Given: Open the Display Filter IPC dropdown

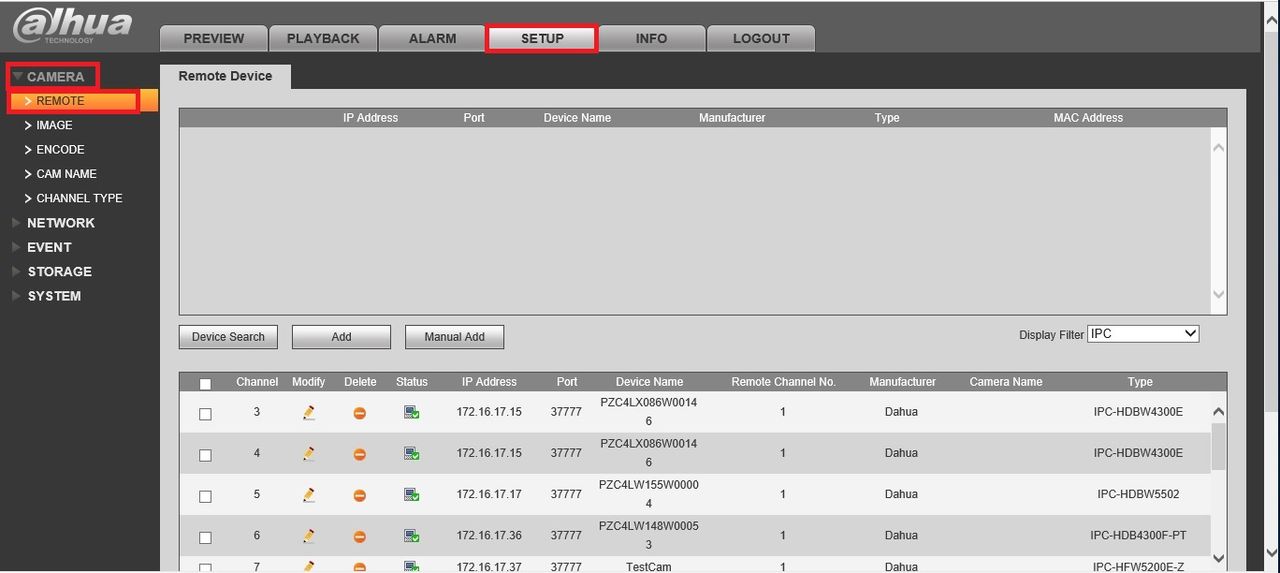Looking at the screenshot, I should tap(1143, 334).
